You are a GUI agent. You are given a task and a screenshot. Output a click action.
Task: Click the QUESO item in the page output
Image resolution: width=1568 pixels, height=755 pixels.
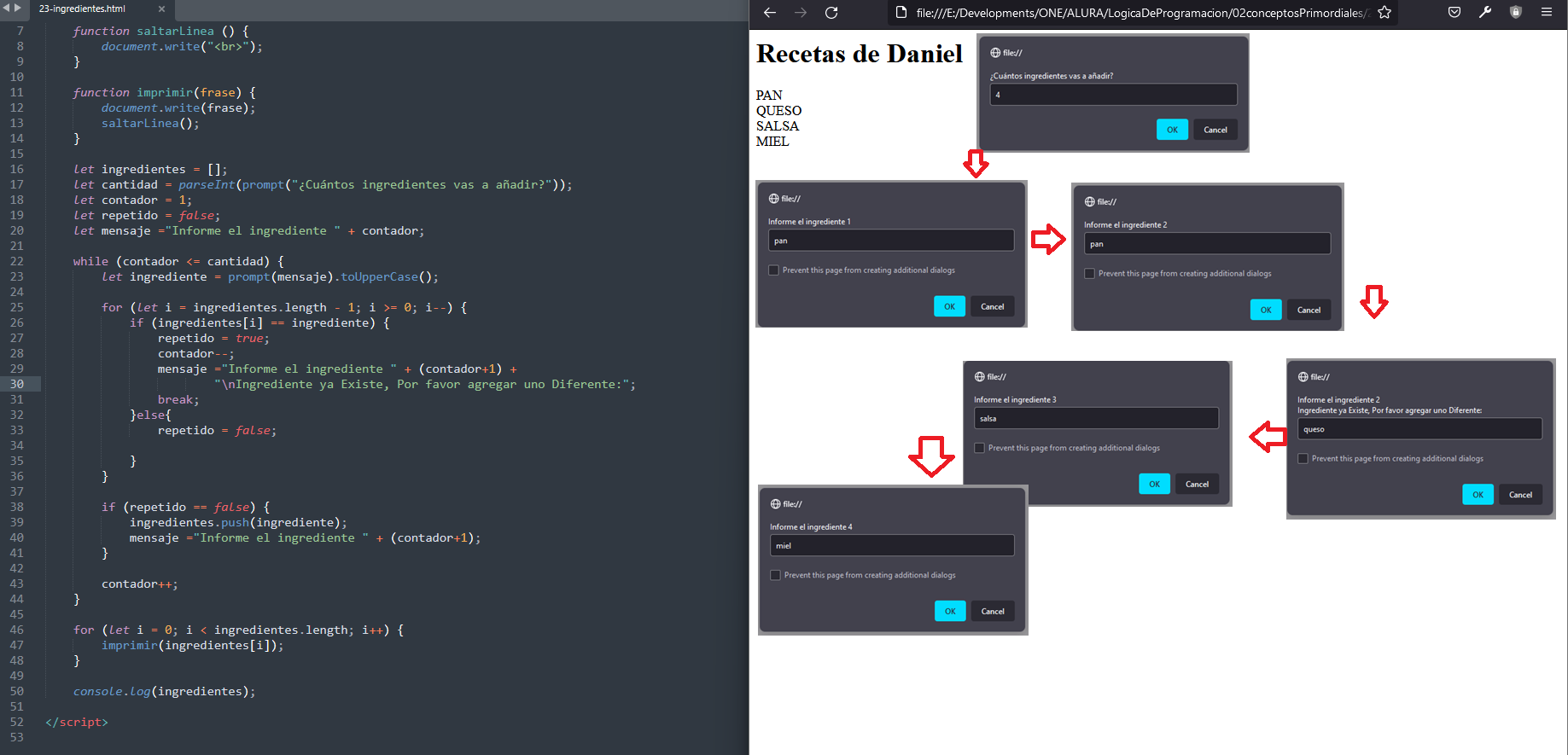coord(778,111)
